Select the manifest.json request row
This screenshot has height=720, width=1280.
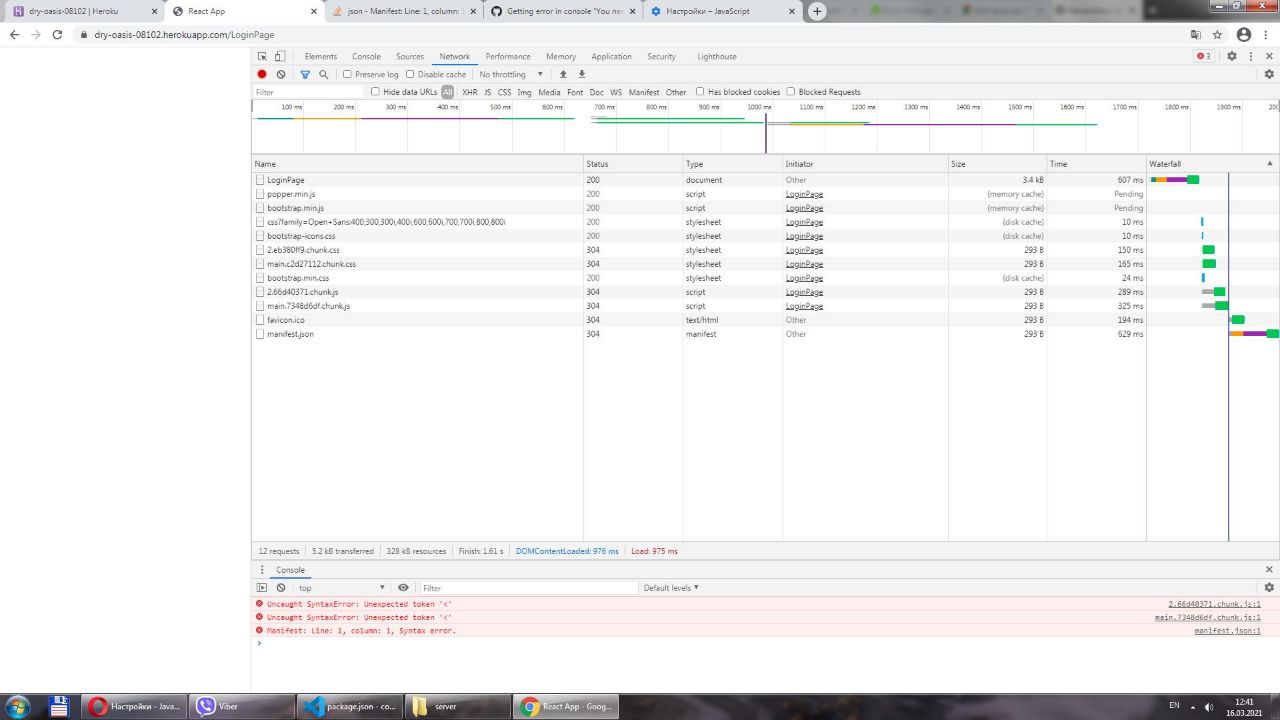coord(765,334)
